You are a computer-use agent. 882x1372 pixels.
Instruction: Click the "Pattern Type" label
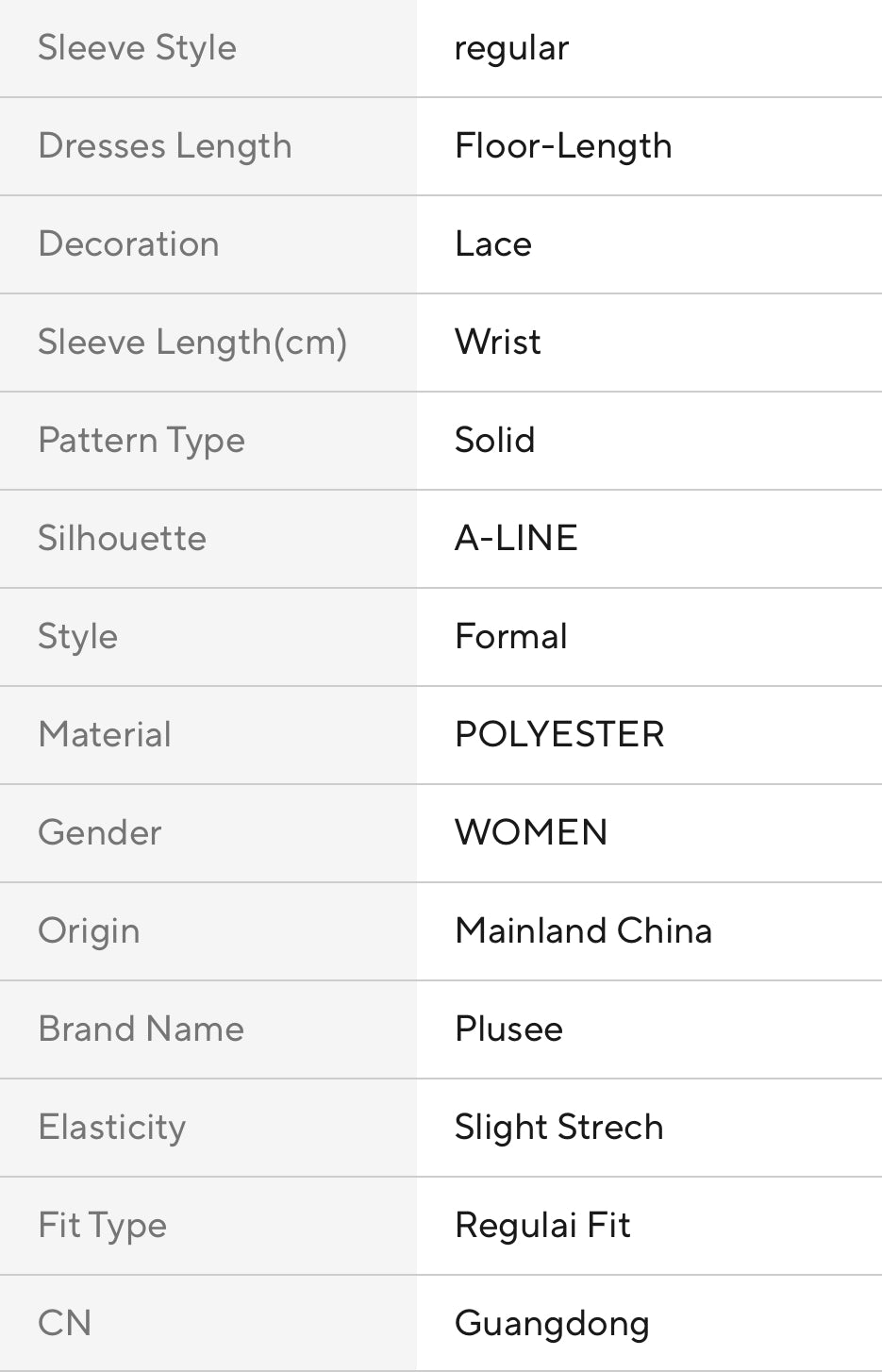click(x=141, y=441)
